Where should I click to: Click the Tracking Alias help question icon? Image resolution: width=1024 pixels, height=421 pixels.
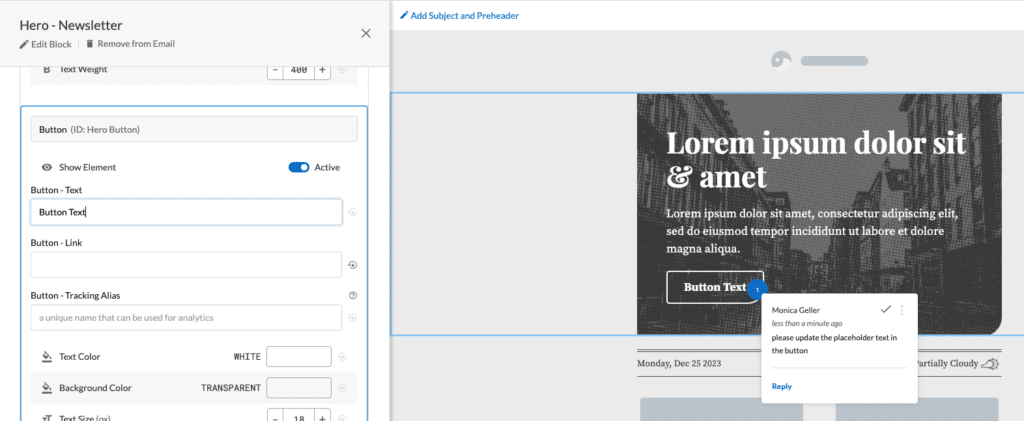coord(353,295)
